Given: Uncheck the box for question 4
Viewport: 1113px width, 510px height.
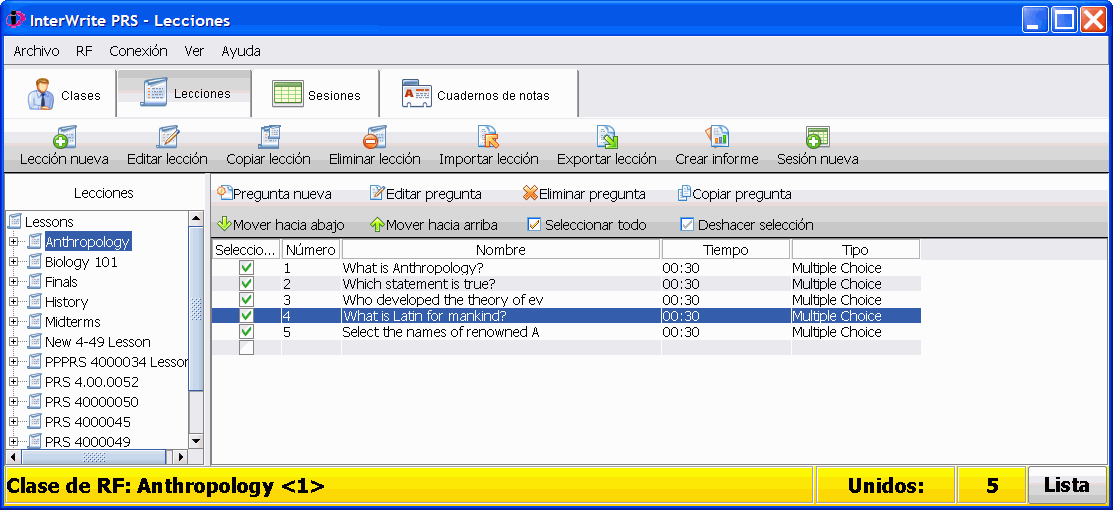Looking at the screenshot, I should click(246, 316).
